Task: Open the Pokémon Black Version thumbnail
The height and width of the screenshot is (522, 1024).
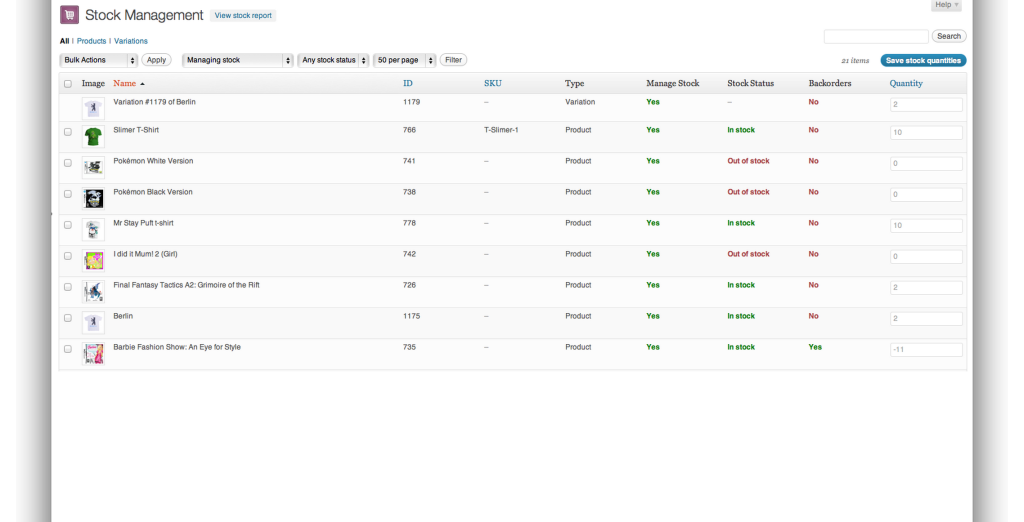Action: click(x=93, y=199)
